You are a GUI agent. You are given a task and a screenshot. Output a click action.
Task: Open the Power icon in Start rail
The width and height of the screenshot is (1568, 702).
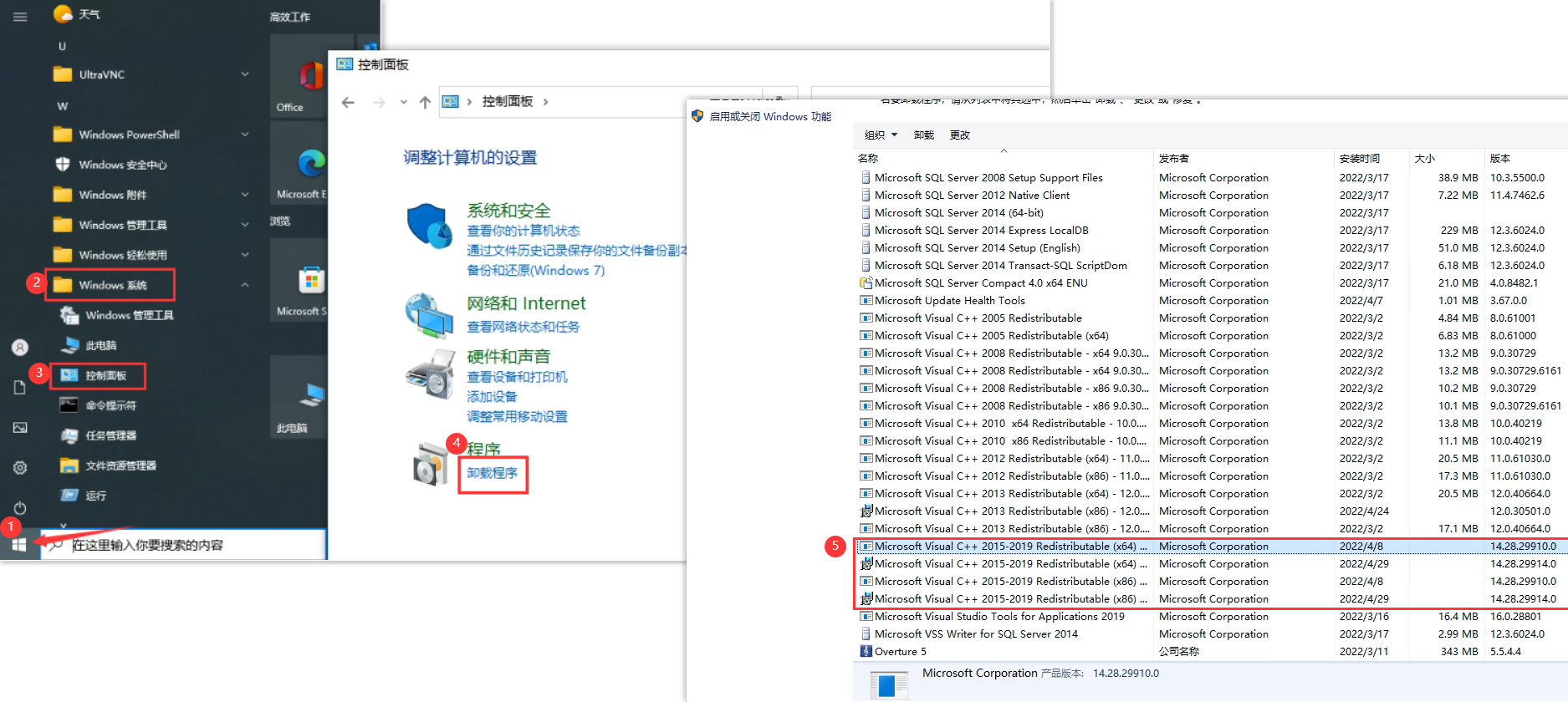point(20,508)
